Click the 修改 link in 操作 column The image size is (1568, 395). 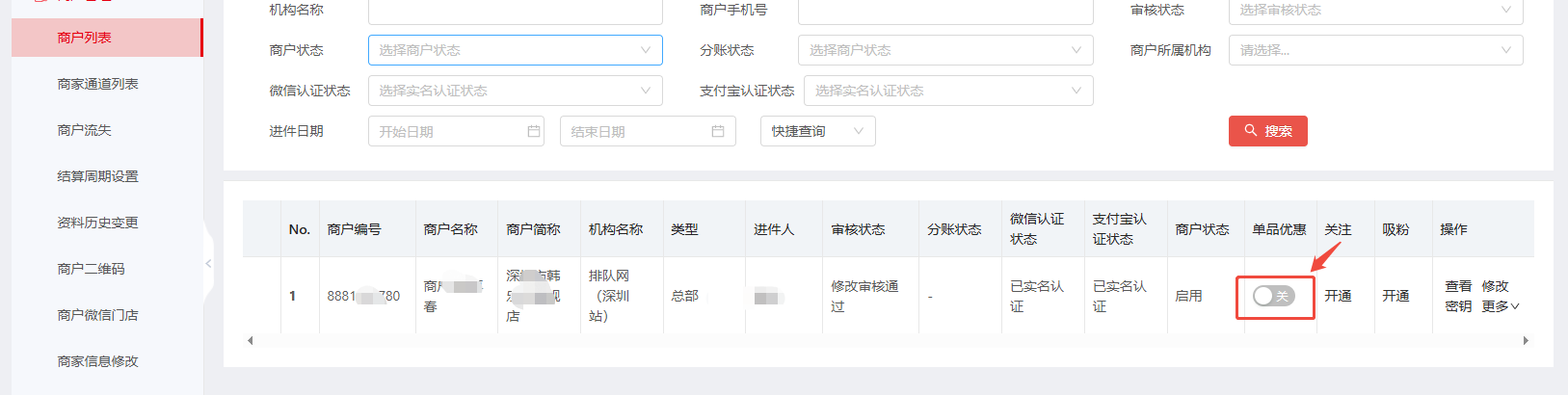click(1495, 286)
